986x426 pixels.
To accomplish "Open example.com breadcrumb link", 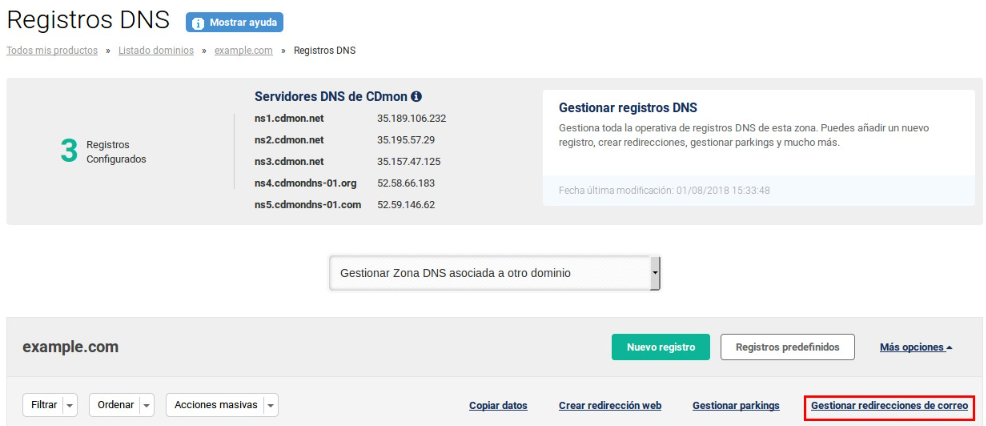I will click(x=243, y=50).
